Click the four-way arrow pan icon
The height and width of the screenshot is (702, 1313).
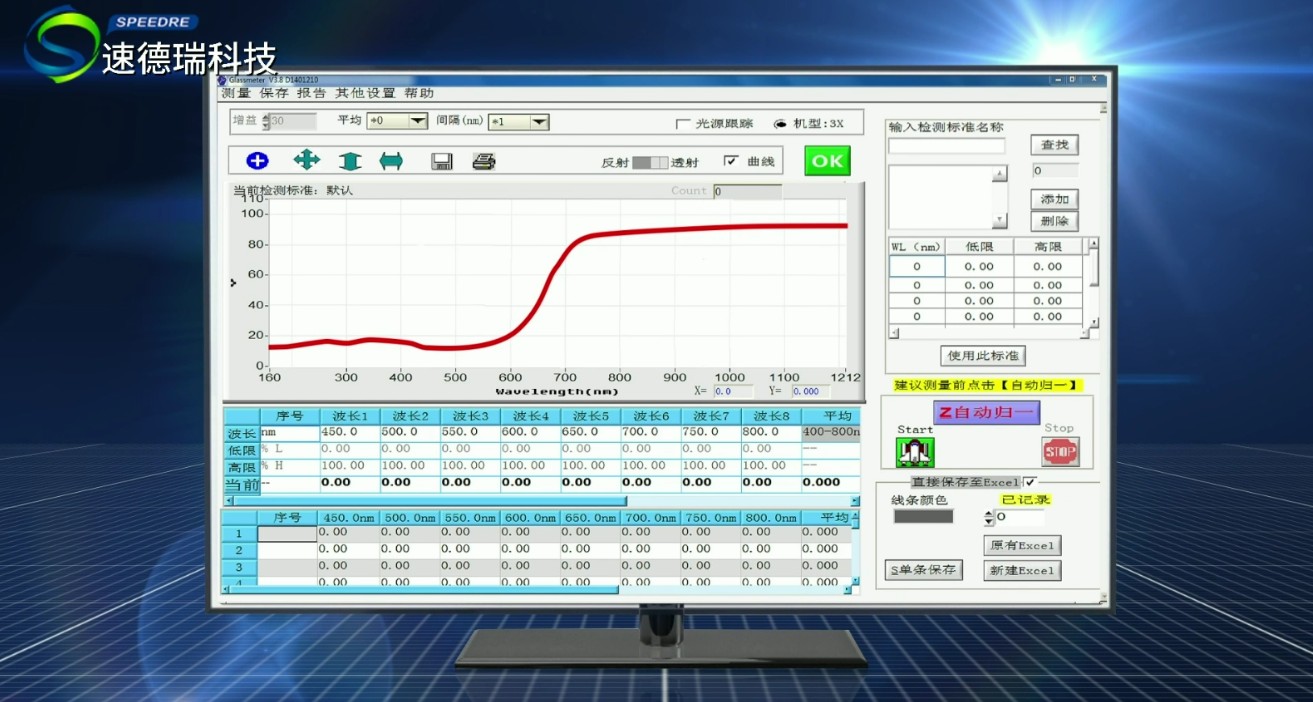tap(306, 160)
